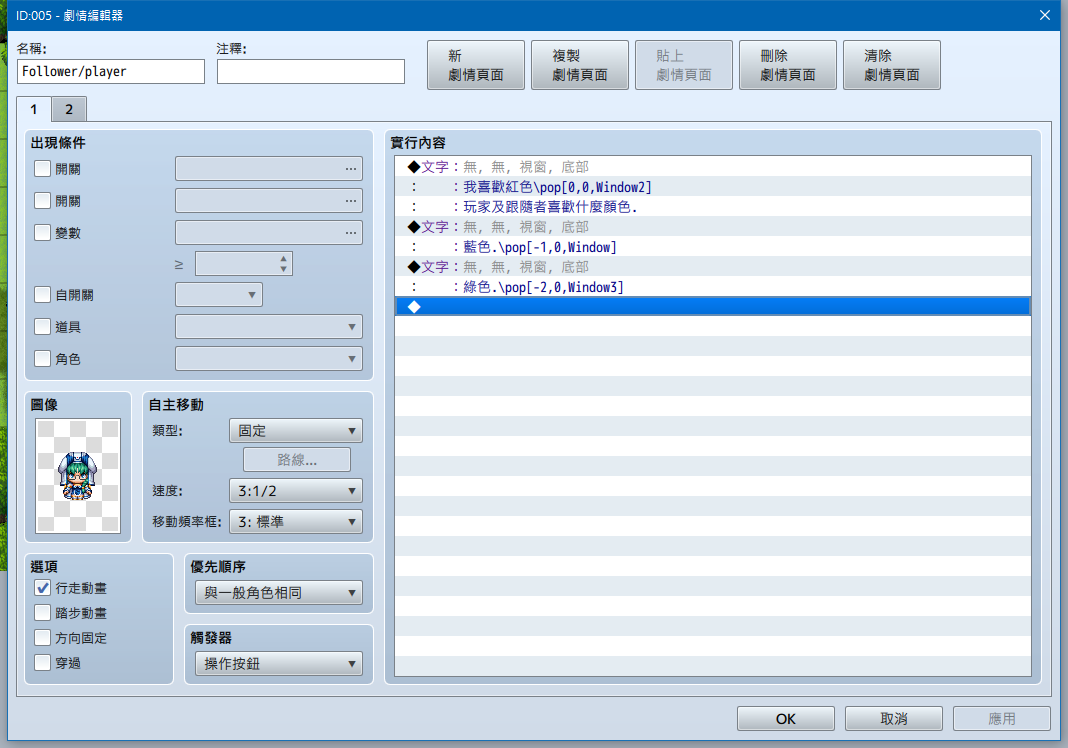
Task: Click the 取消 cancel button
Action: click(894, 719)
